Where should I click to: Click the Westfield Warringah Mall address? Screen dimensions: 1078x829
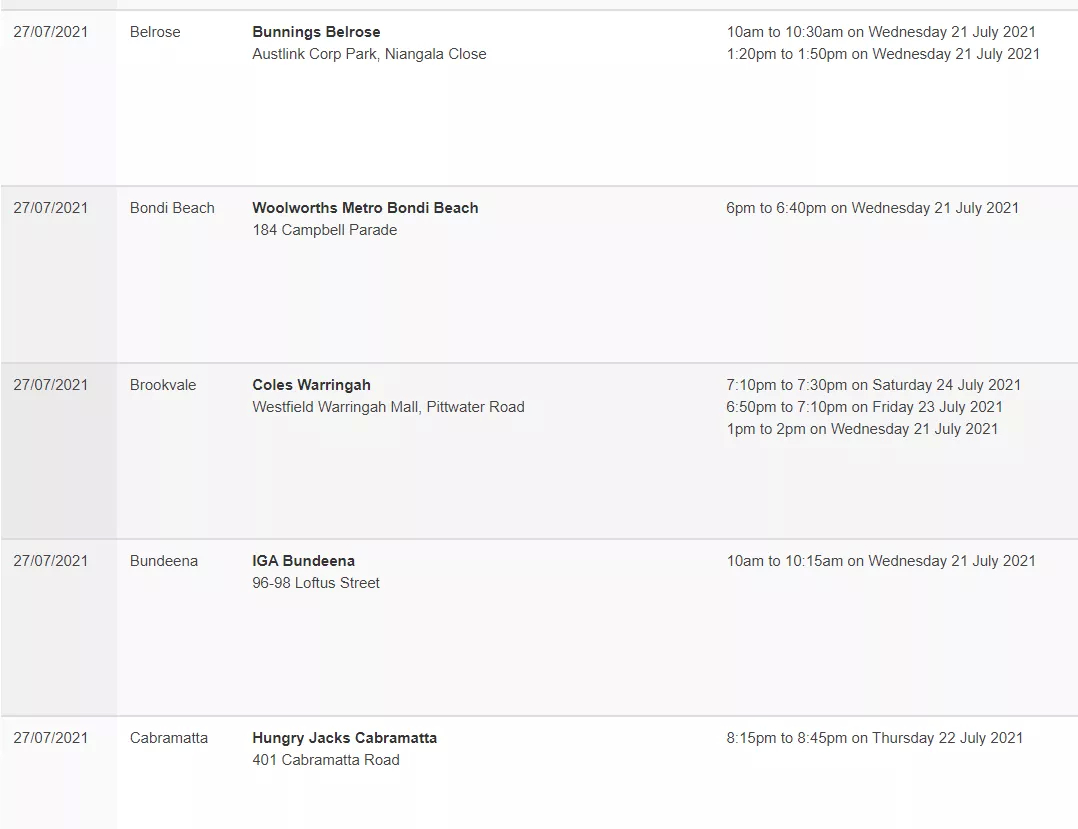tap(388, 407)
